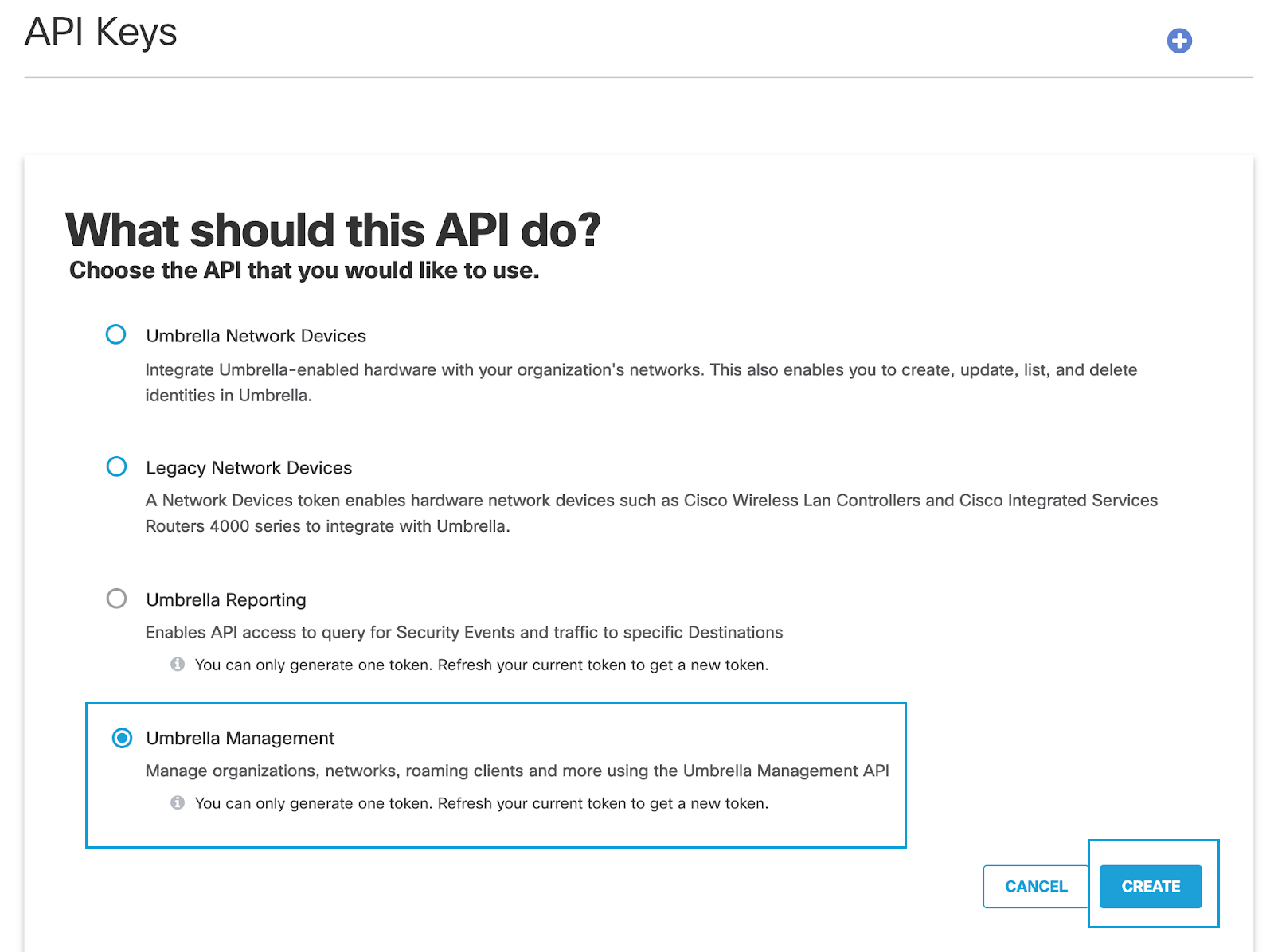This screenshot has height=952, width=1274.
Task: Select the Umbrella Network Devices radio button
Action: coord(116,334)
